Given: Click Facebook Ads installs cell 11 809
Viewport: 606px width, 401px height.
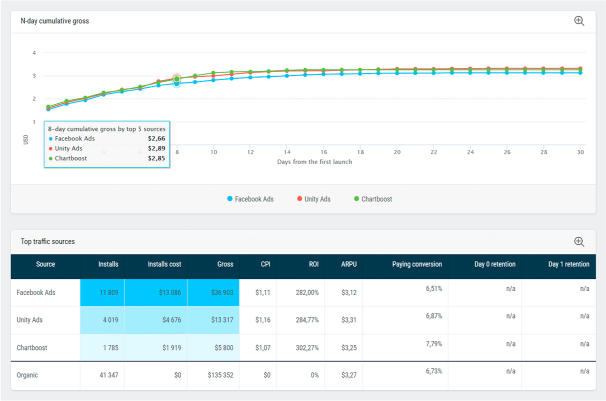Looking at the screenshot, I should (109, 292).
